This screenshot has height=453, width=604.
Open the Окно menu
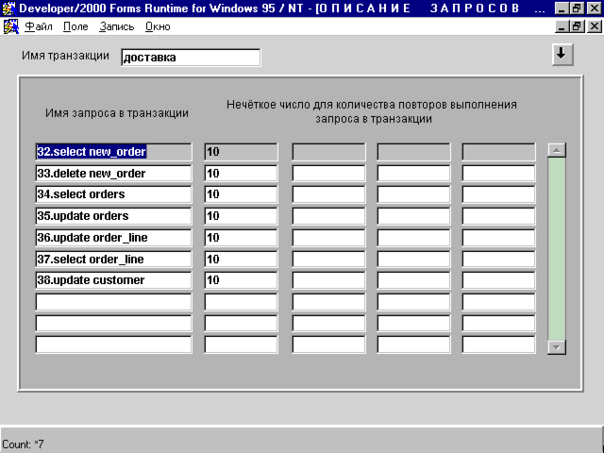pos(158,27)
